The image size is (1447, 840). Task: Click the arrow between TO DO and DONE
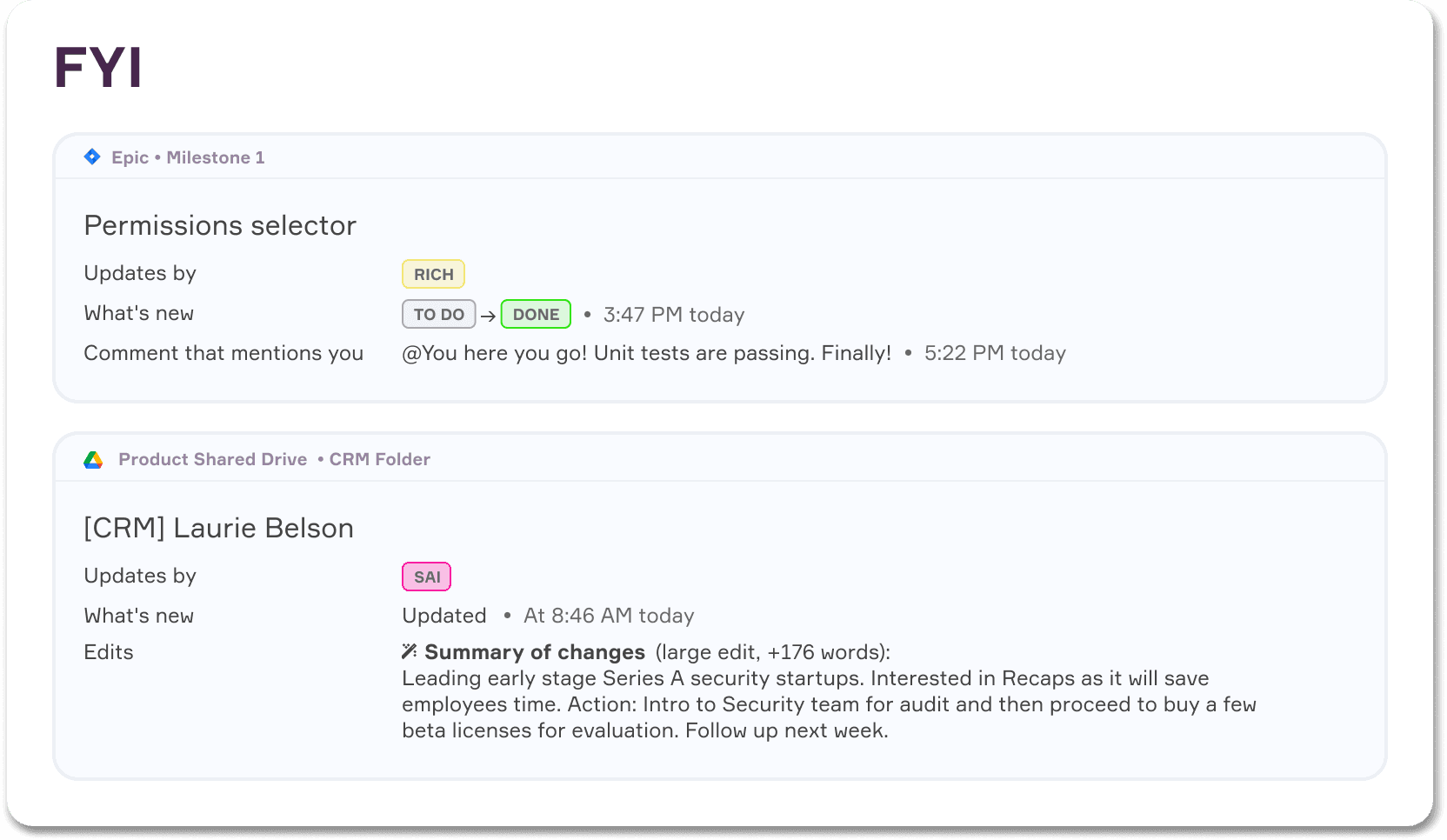(488, 316)
